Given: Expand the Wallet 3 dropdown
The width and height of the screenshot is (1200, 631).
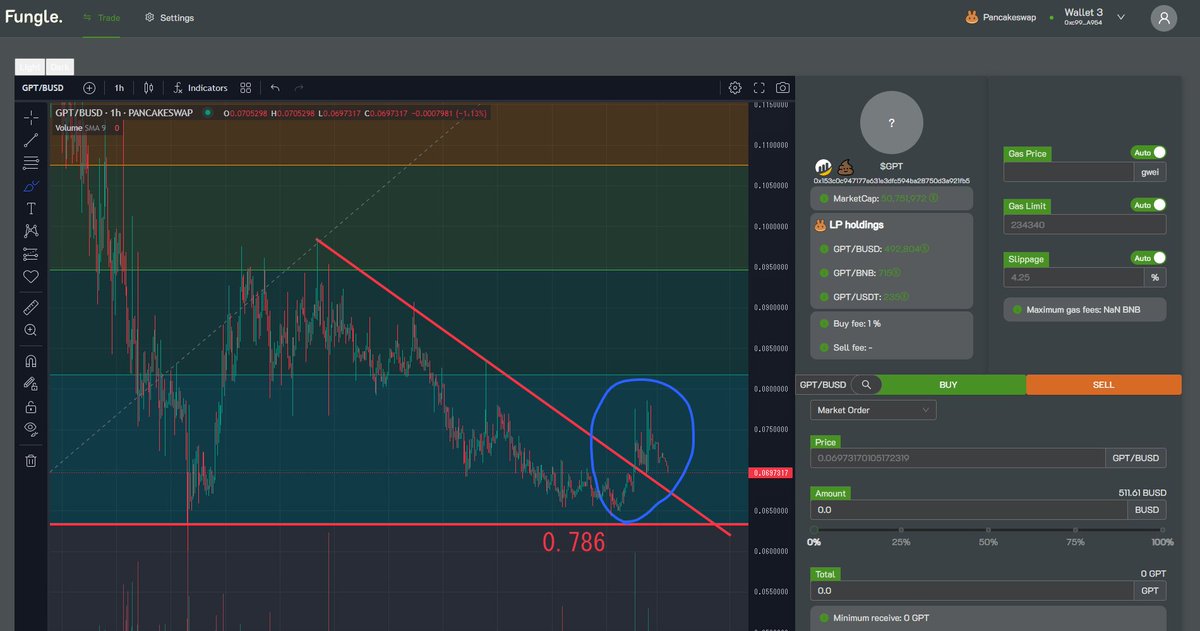Looking at the screenshot, I should click(x=1121, y=17).
